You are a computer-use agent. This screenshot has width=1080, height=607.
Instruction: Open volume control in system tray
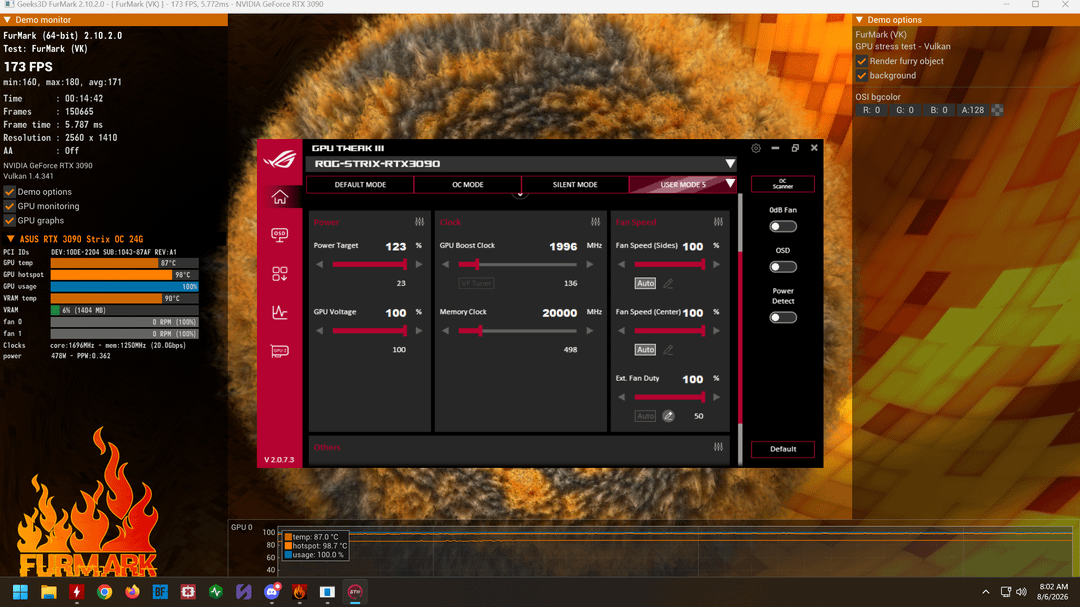(x=1021, y=592)
